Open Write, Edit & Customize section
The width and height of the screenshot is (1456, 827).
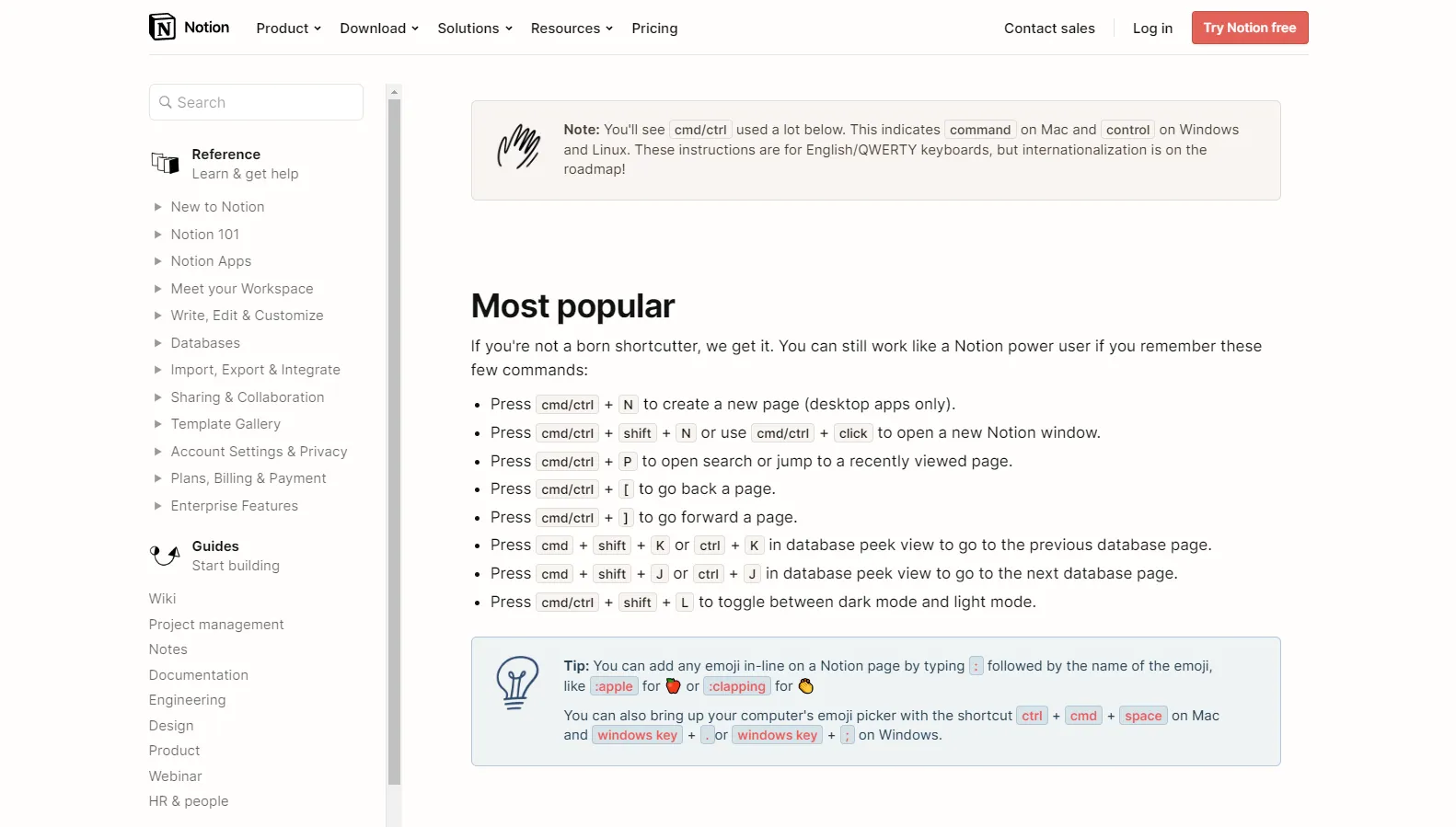pos(247,316)
